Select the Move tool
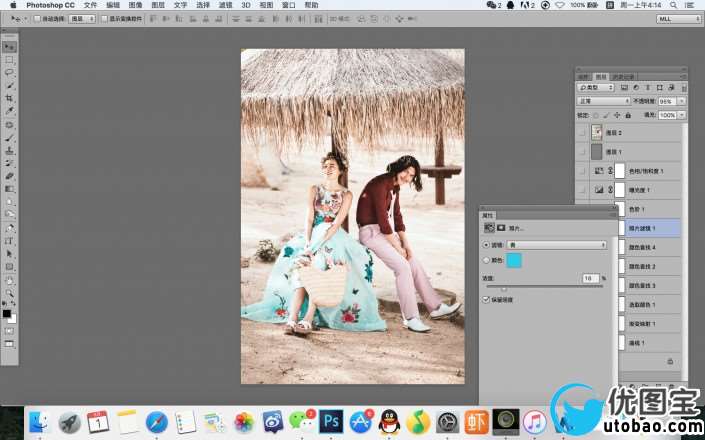The image size is (705, 440). tap(9, 47)
